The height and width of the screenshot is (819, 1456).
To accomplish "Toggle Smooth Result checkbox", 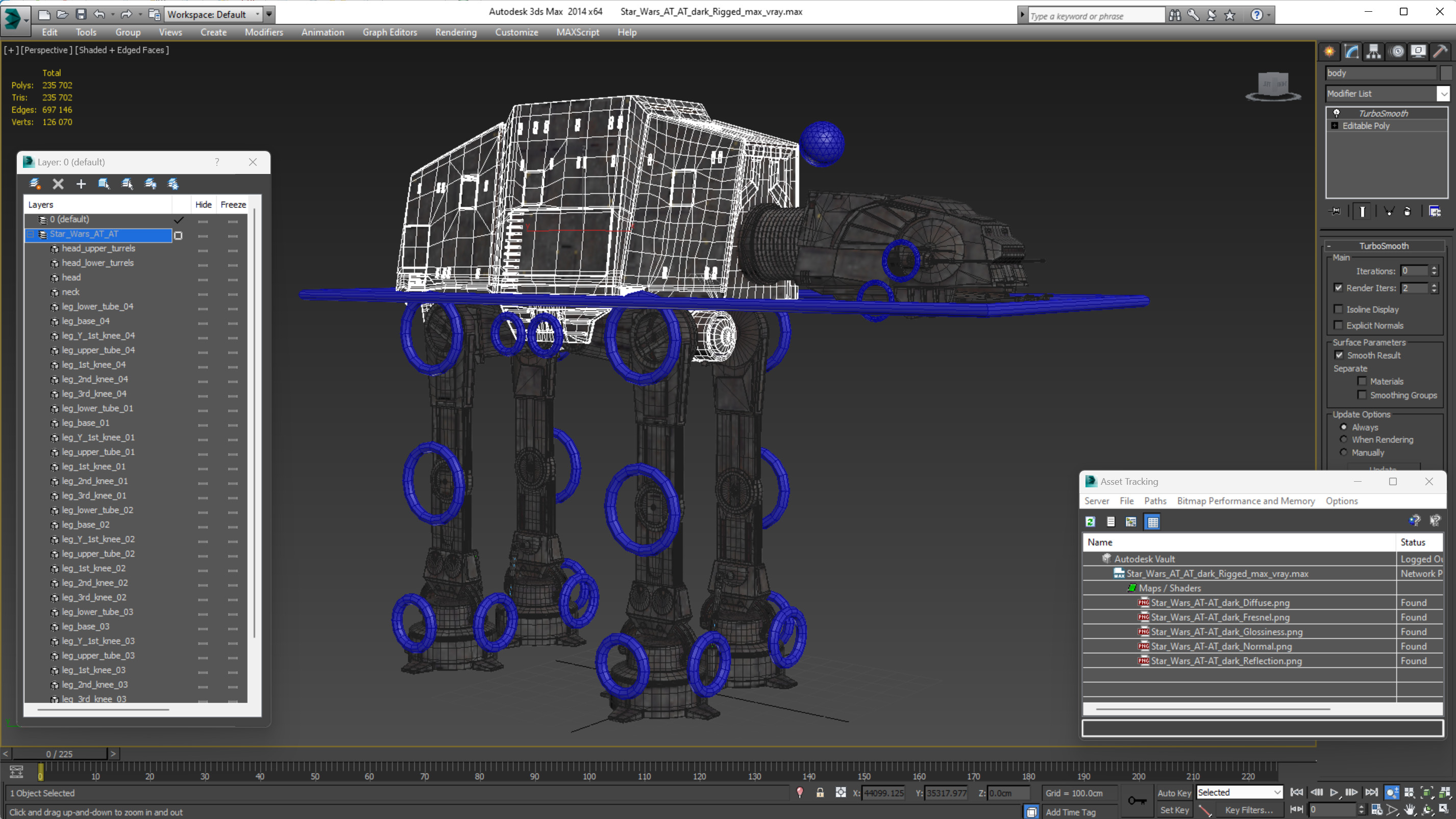I will pos(1339,355).
